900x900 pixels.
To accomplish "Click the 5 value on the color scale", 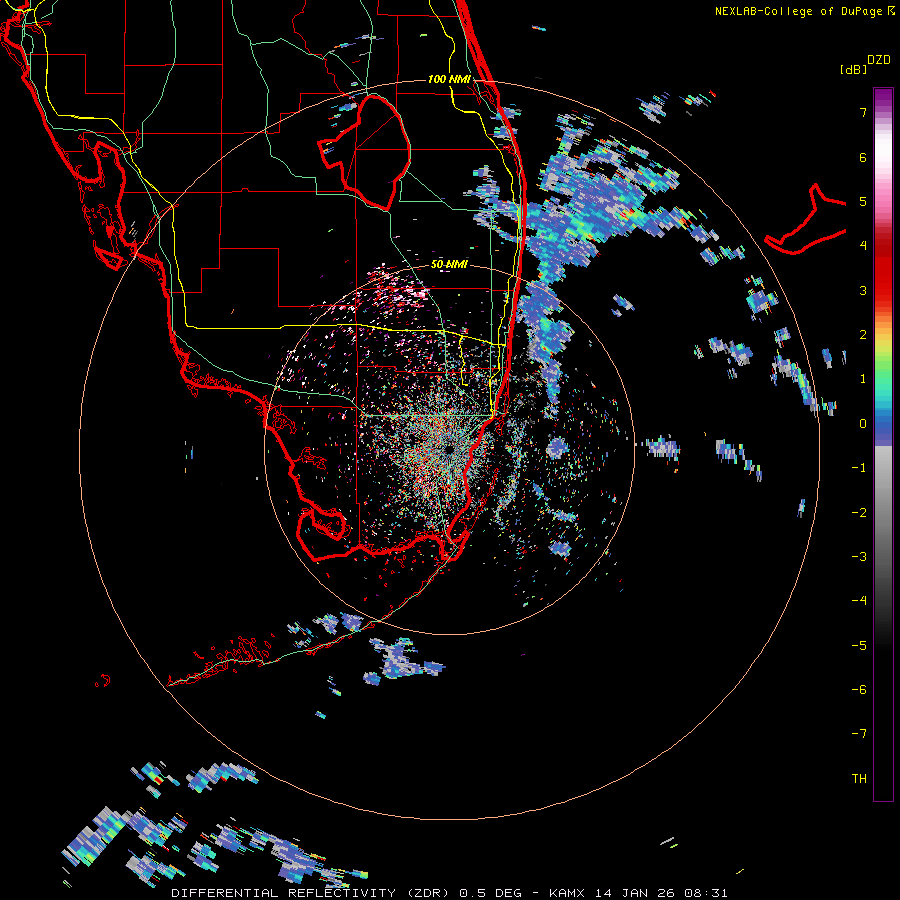I will (863, 201).
